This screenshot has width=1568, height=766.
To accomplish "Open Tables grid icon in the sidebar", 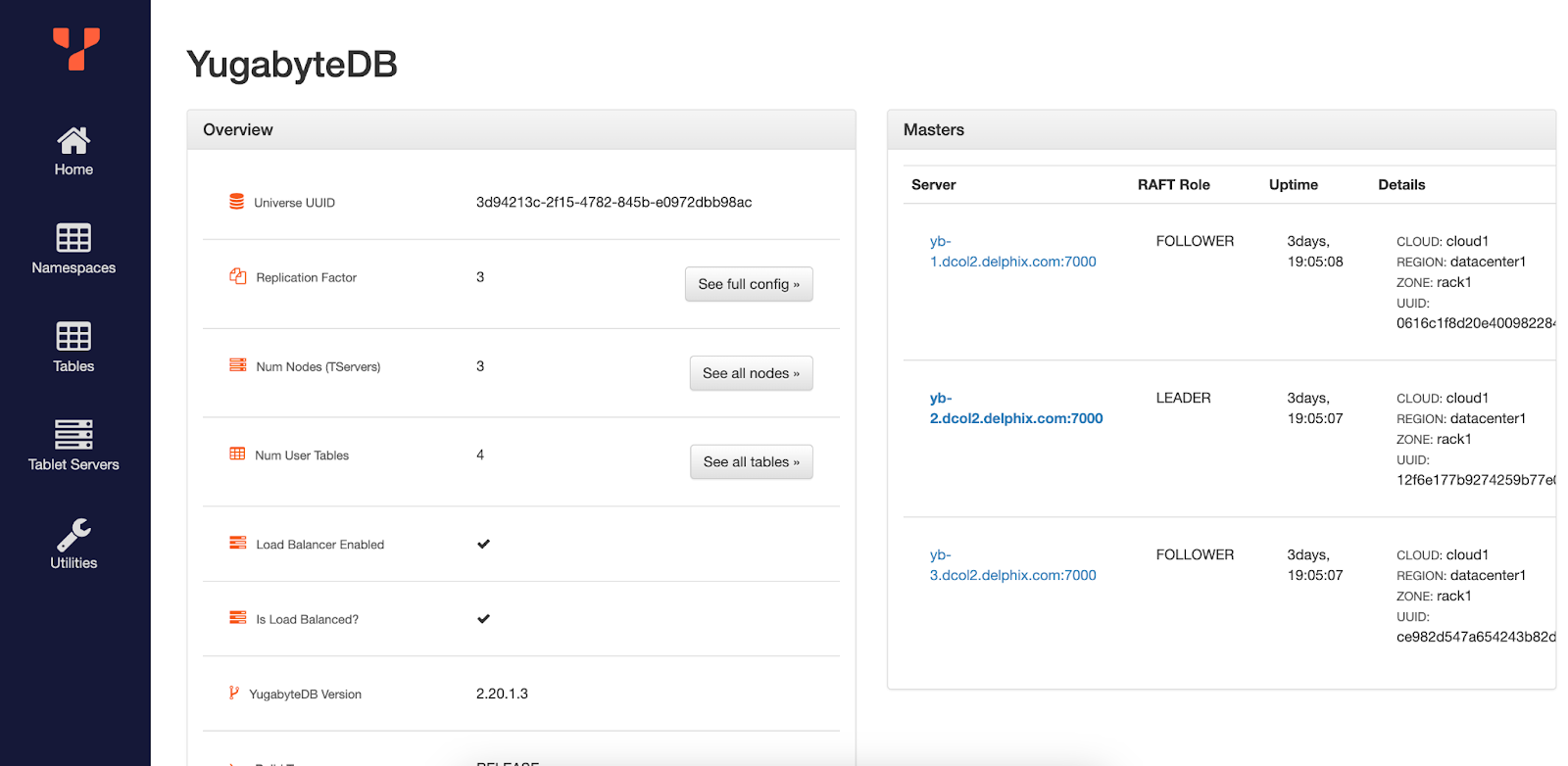I will coord(73,336).
